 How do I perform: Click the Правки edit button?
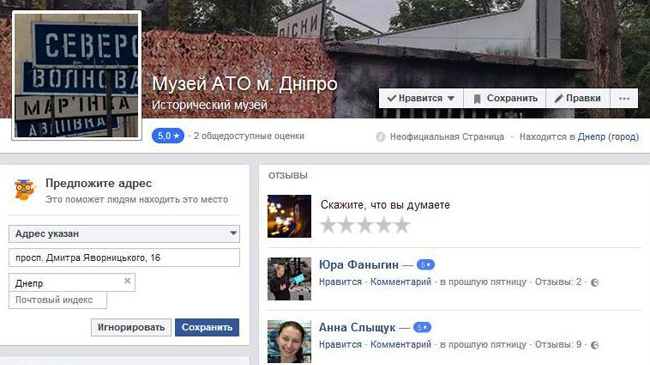click(x=578, y=98)
